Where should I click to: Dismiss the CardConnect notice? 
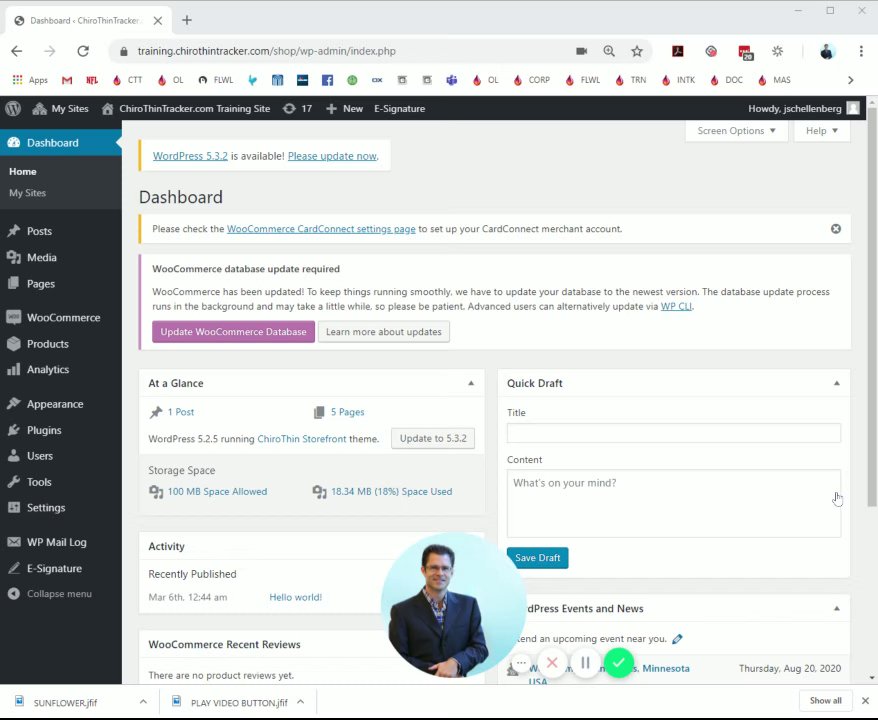point(835,228)
